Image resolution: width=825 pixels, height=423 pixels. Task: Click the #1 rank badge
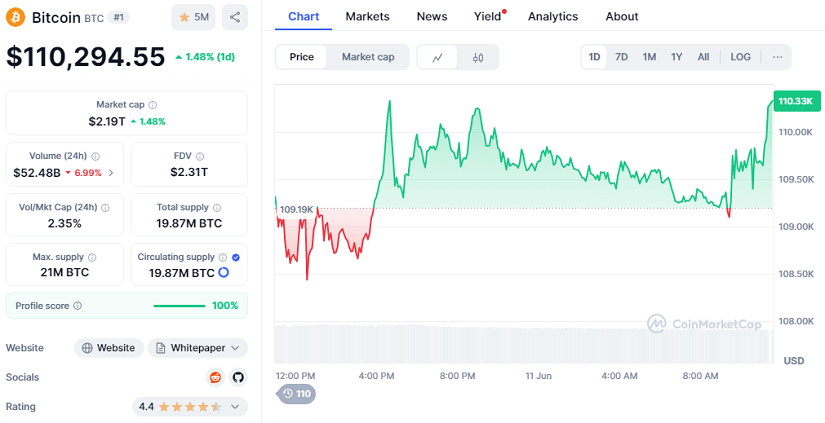coord(118,17)
